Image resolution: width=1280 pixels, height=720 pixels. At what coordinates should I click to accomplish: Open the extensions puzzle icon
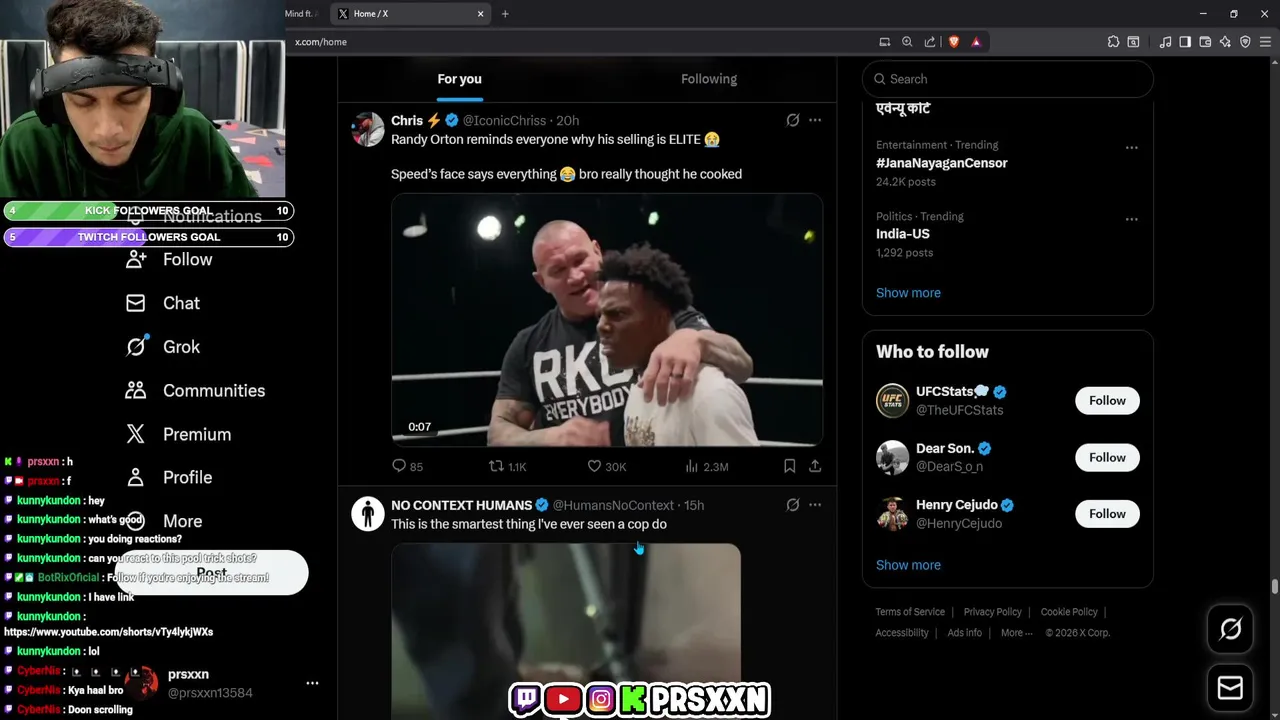point(1113,42)
